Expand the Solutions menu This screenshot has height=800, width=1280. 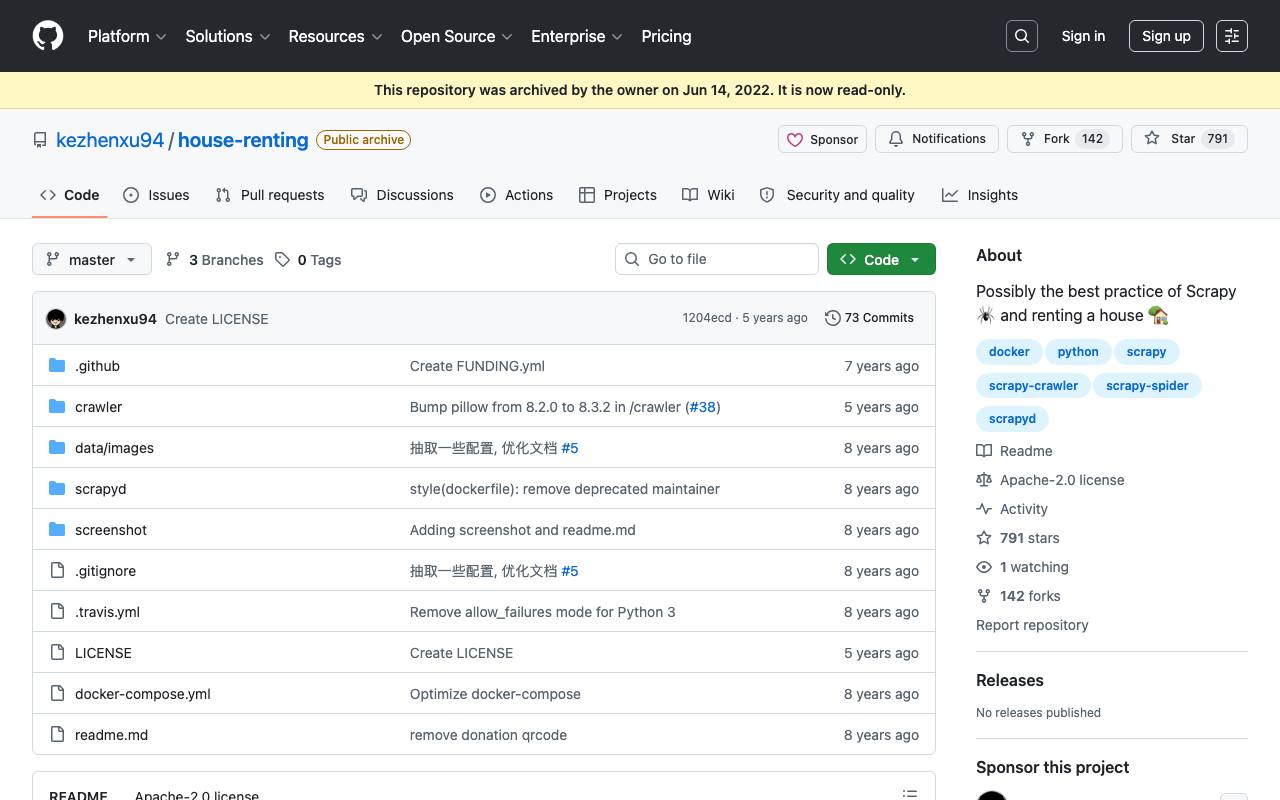click(228, 36)
